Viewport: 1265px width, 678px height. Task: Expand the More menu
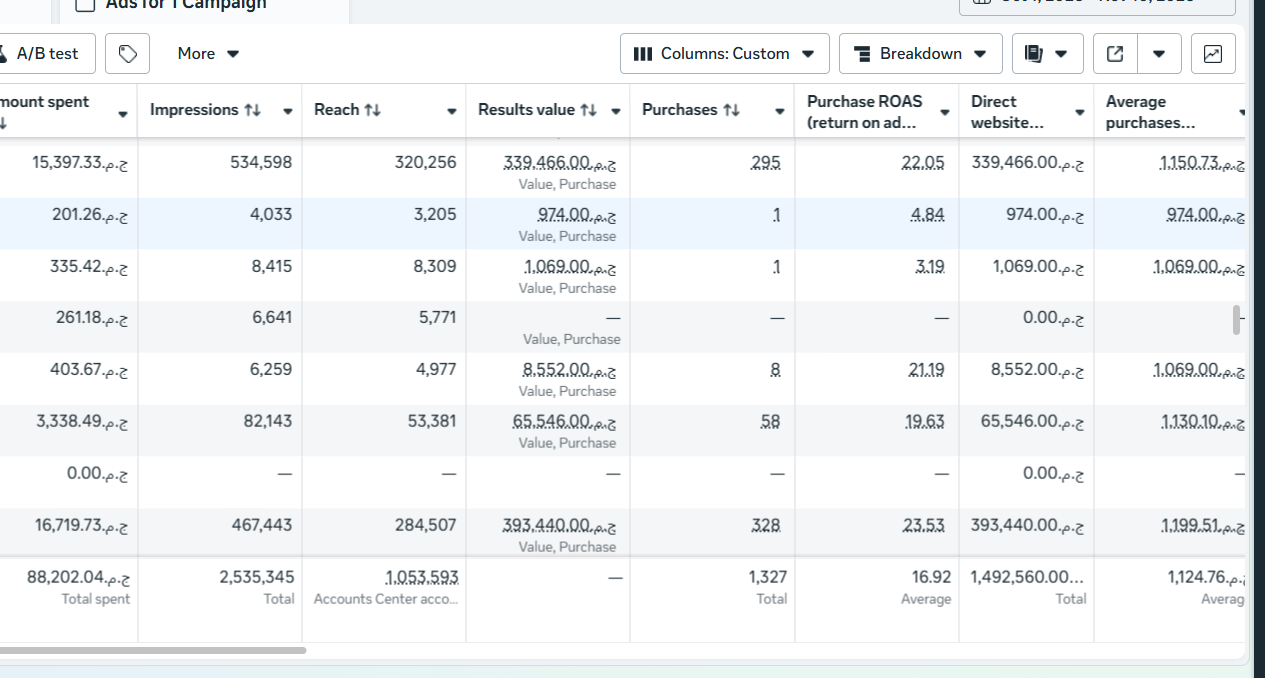pyautogui.click(x=207, y=53)
